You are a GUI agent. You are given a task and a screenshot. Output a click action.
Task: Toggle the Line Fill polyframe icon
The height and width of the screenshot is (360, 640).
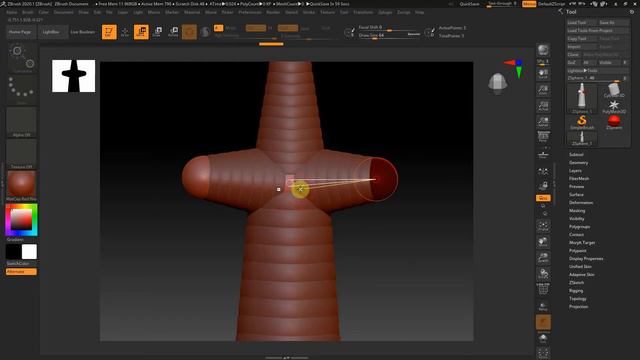[543, 289]
